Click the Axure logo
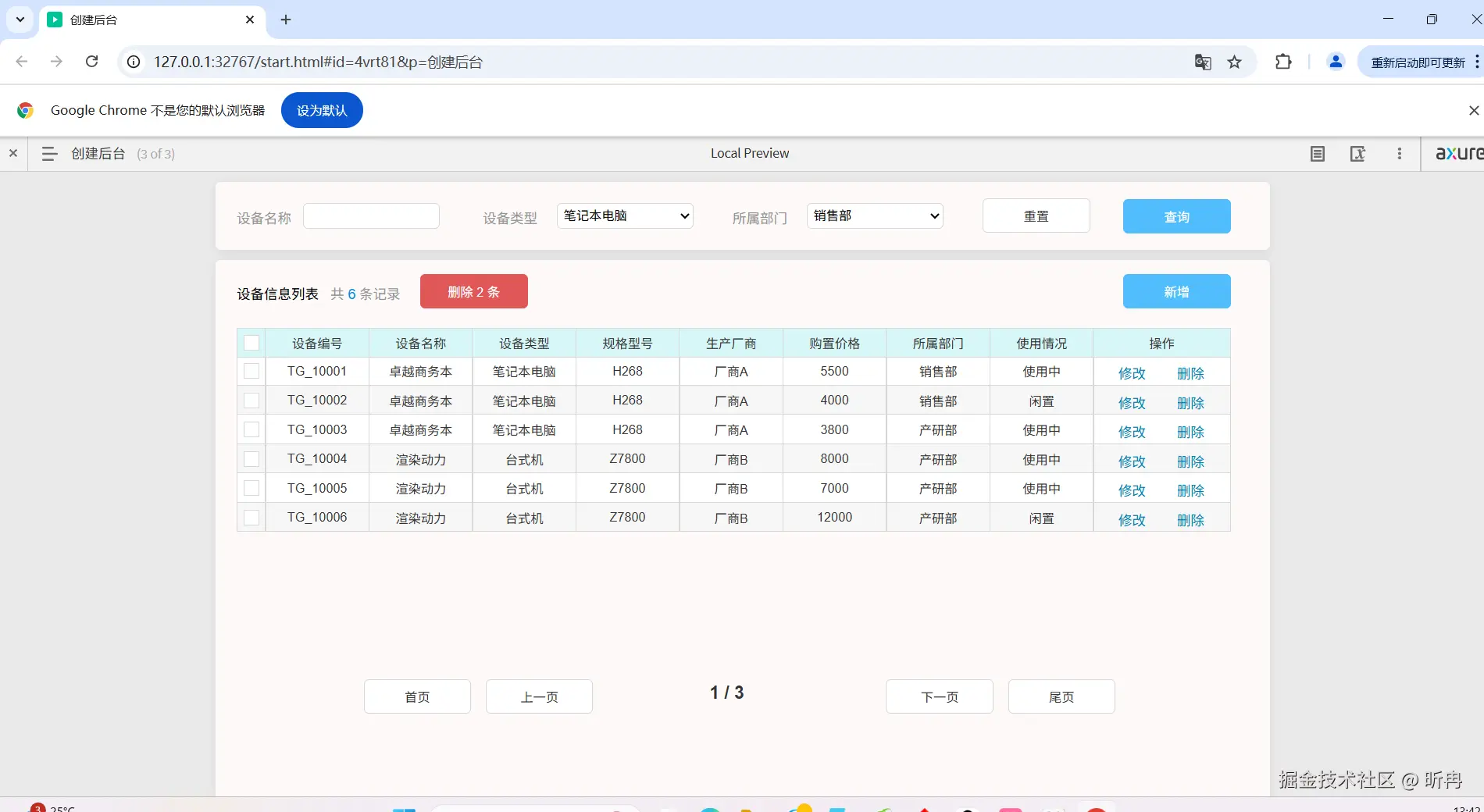The height and width of the screenshot is (812, 1484). (x=1459, y=153)
